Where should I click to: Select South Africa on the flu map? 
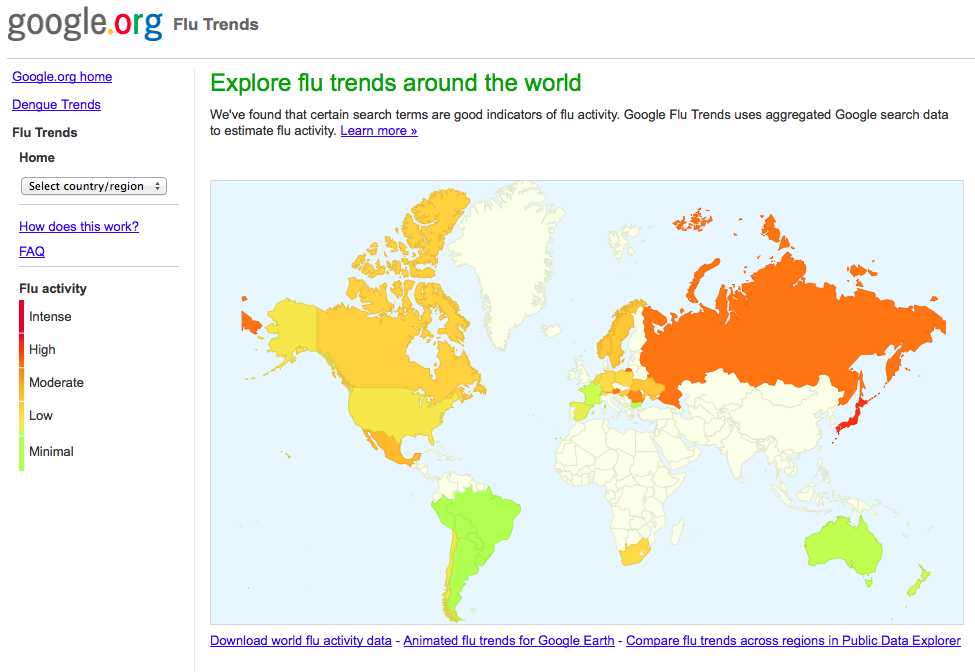634,552
